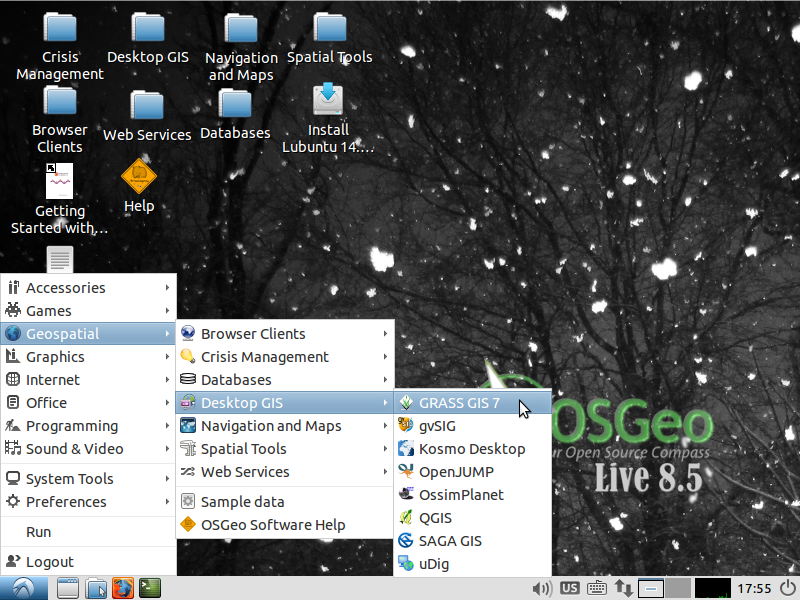Open Kosmo Desktop from the submenu
The image size is (800, 600).
(x=472, y=449)
